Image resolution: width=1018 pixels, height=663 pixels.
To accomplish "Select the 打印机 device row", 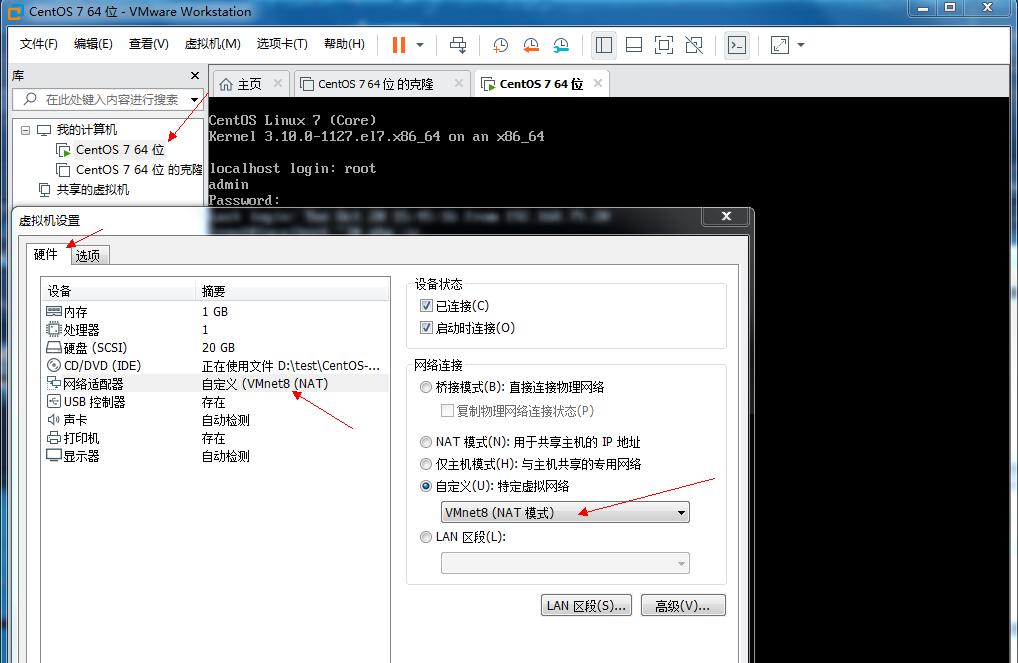I will click(x=215, y=438).
